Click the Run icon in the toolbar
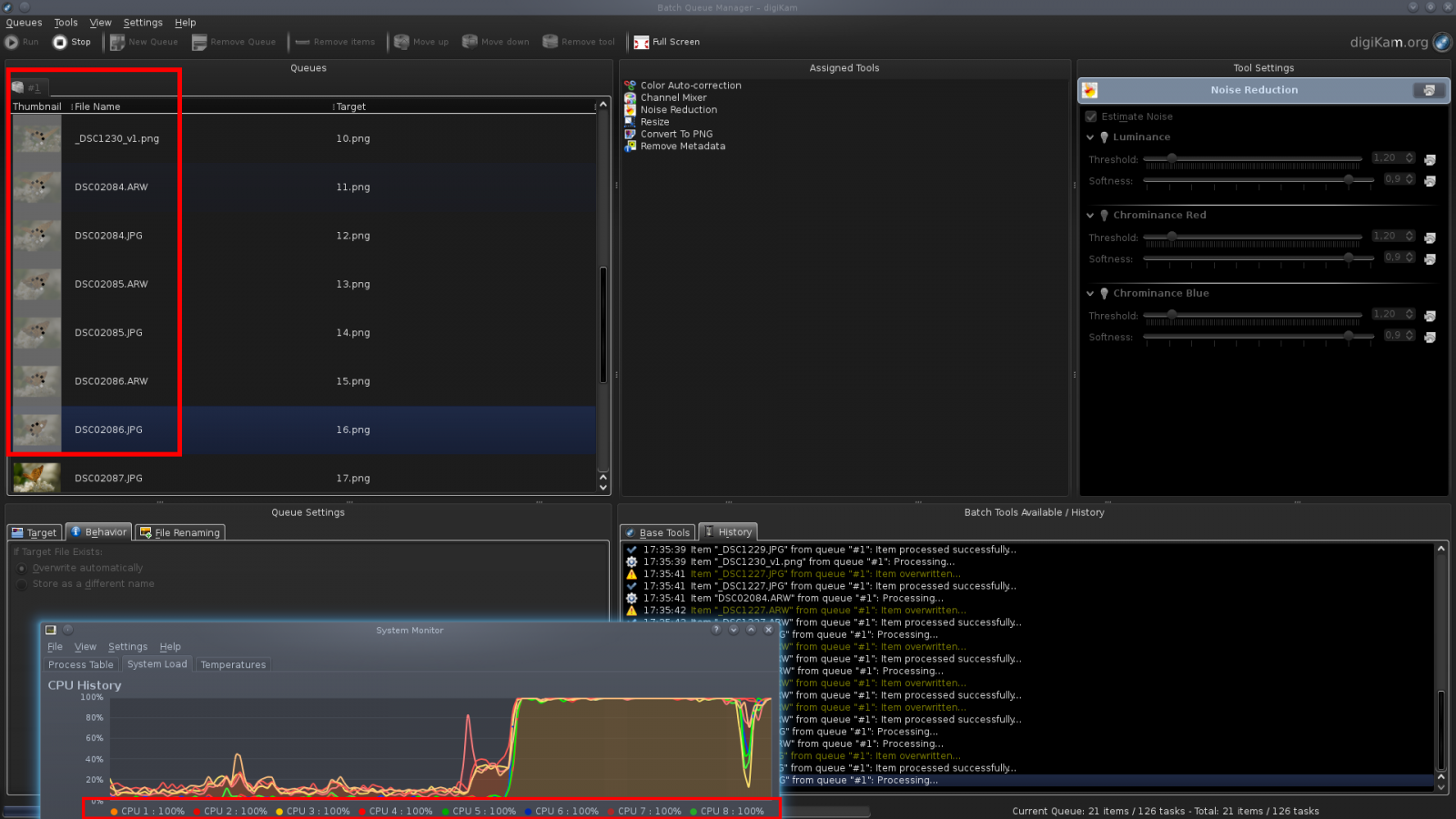 (x=11, y=41)
